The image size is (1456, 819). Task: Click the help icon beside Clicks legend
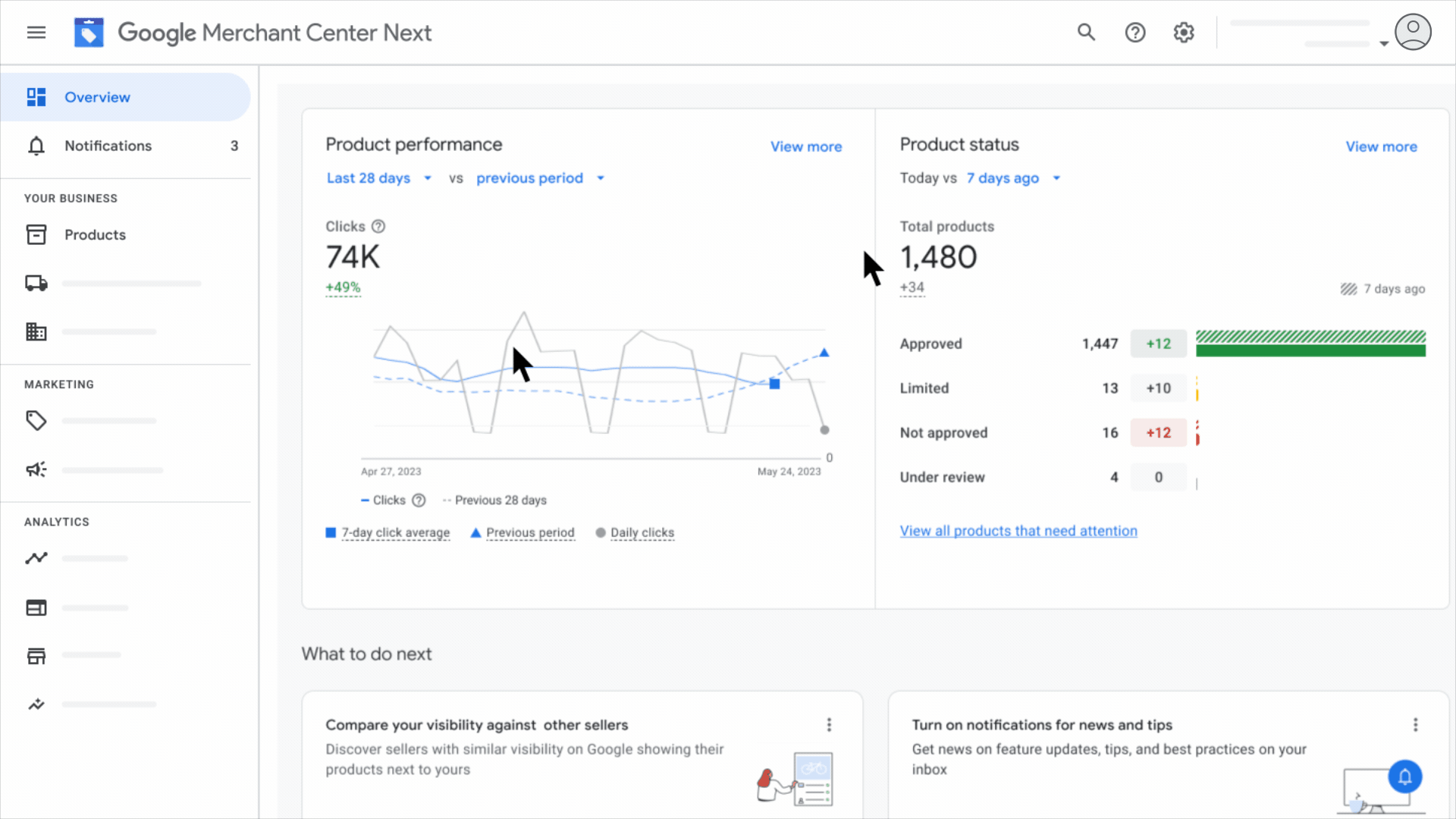[x=419, y=500]
